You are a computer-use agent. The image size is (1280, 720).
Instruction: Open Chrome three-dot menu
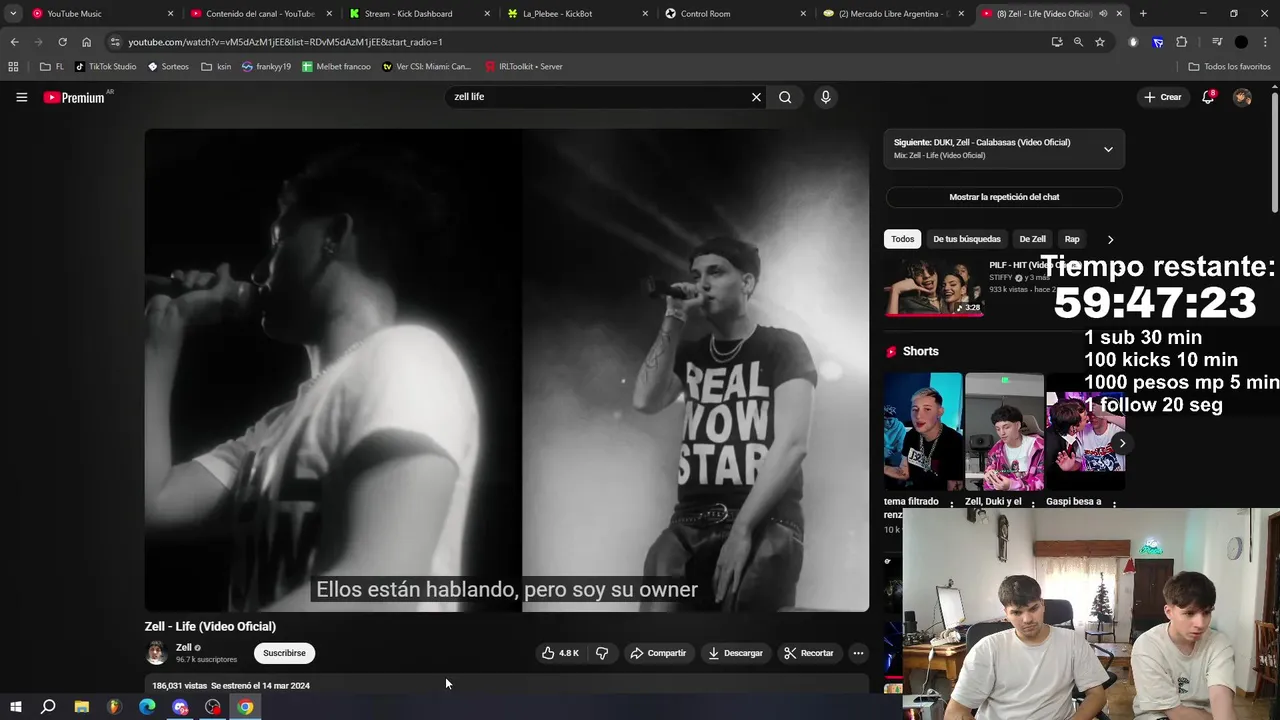(x=1266, y=42)
